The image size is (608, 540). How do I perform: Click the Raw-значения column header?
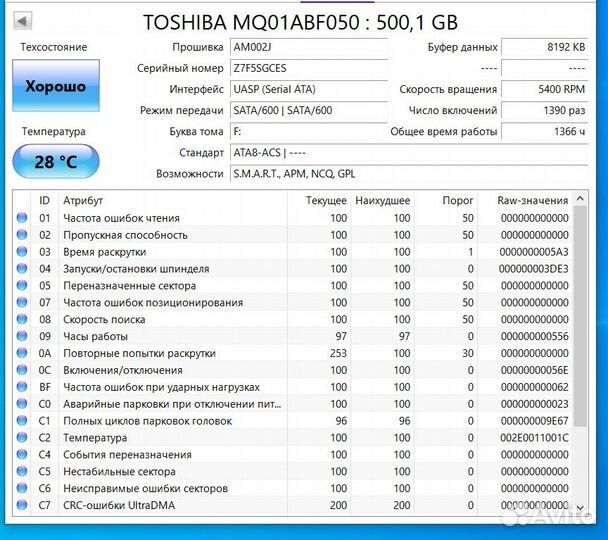525,200
